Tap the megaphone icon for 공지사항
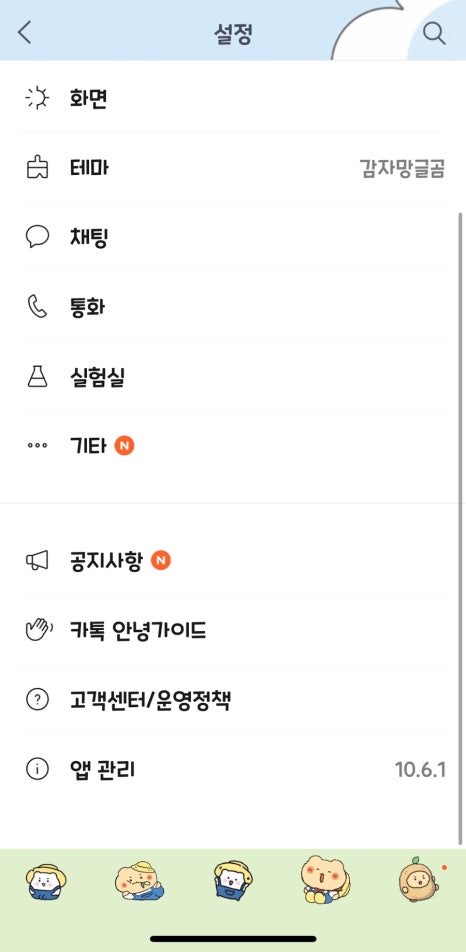Viewport: 466px width, 952px height. point(37,561)
